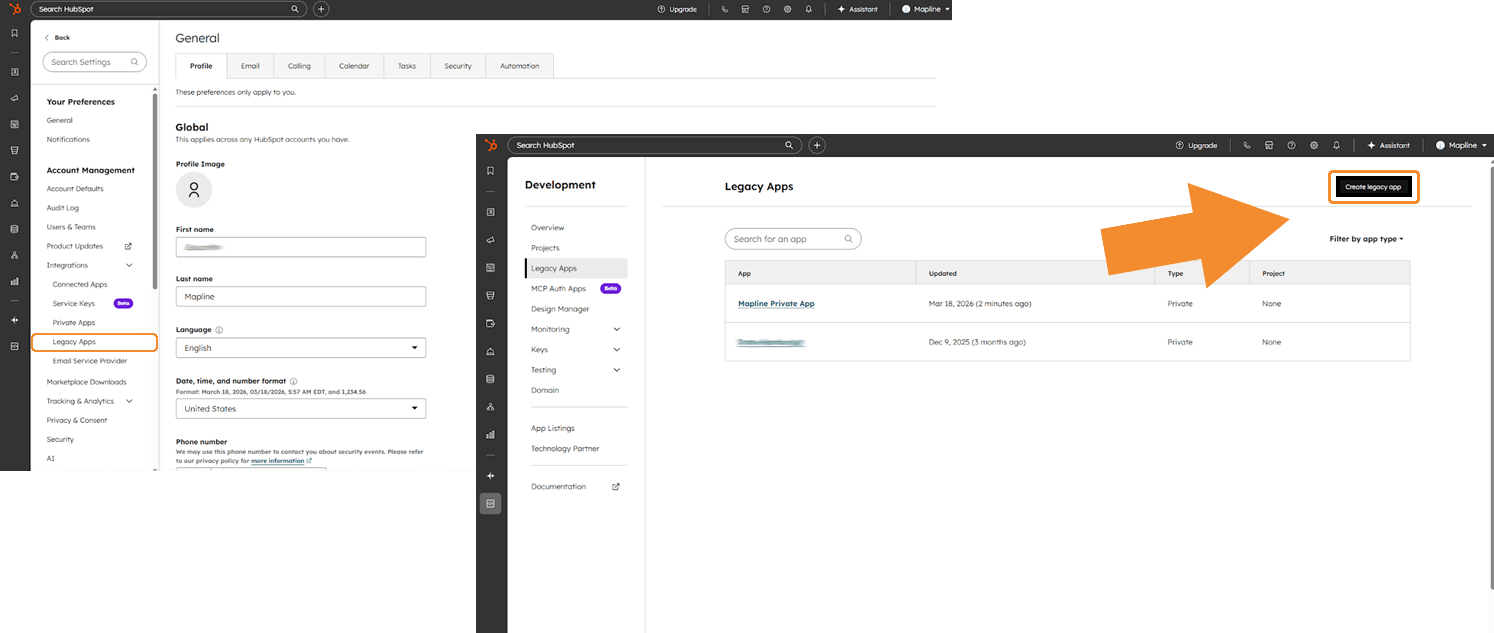The height and width of the screenshot is (633, 1494).
Task: Open the Filter by app type dropdown
Action: pyautogui.click(x=1366, y=238)
